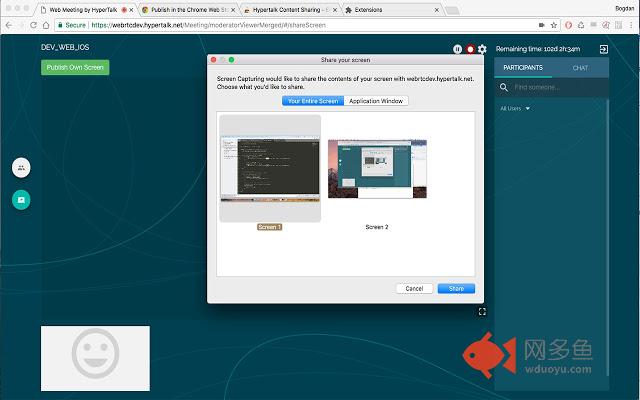Click the Screen 2 label
Image resolution: width=640 pixels, height=400 pixels.
377,227
